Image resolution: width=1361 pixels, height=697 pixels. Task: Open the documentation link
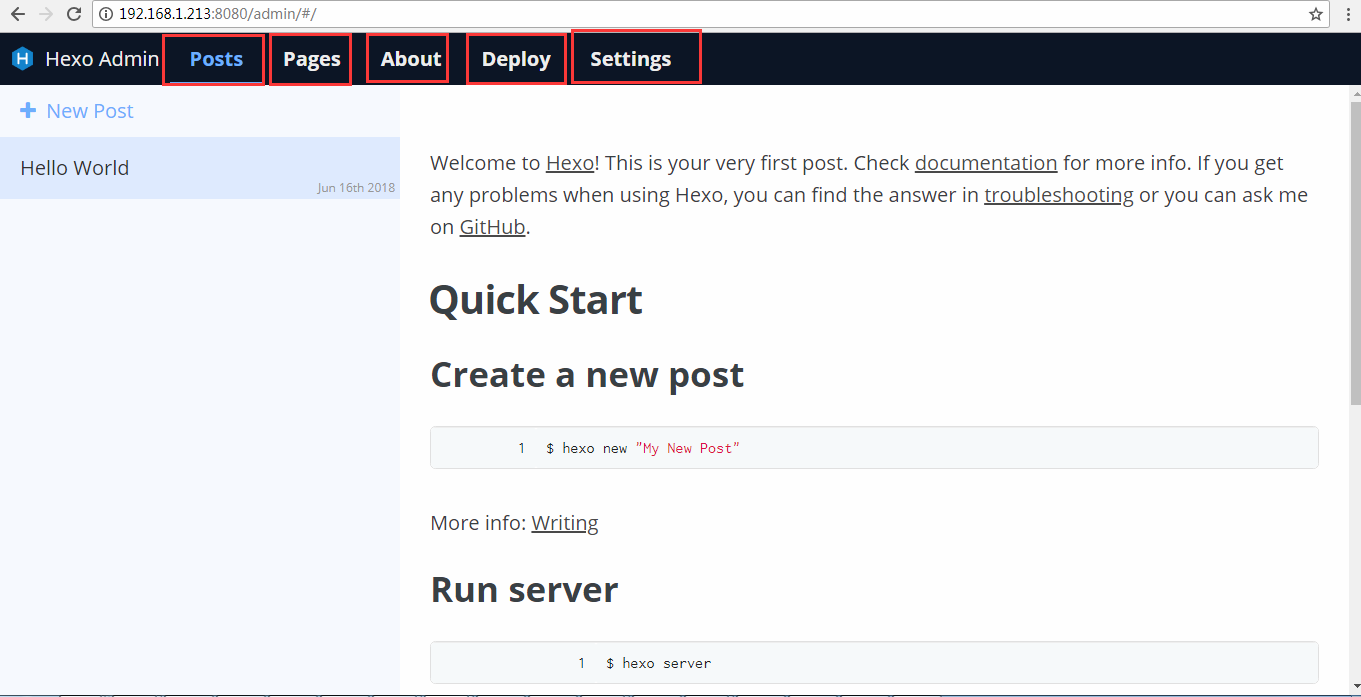pos(986,163)
